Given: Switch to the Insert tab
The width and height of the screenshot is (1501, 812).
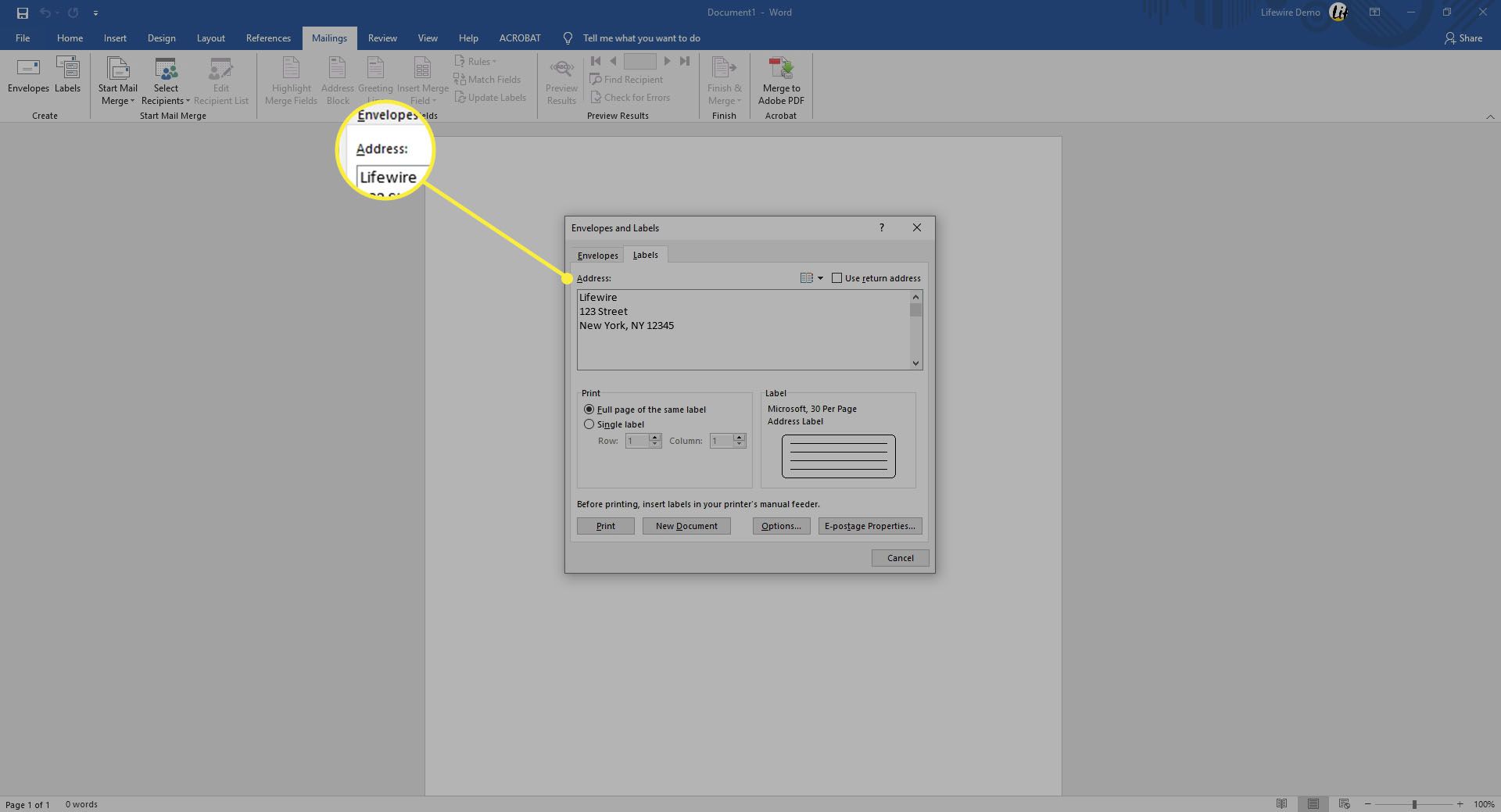Looking at the screenshot, I should tap(115, 38).
